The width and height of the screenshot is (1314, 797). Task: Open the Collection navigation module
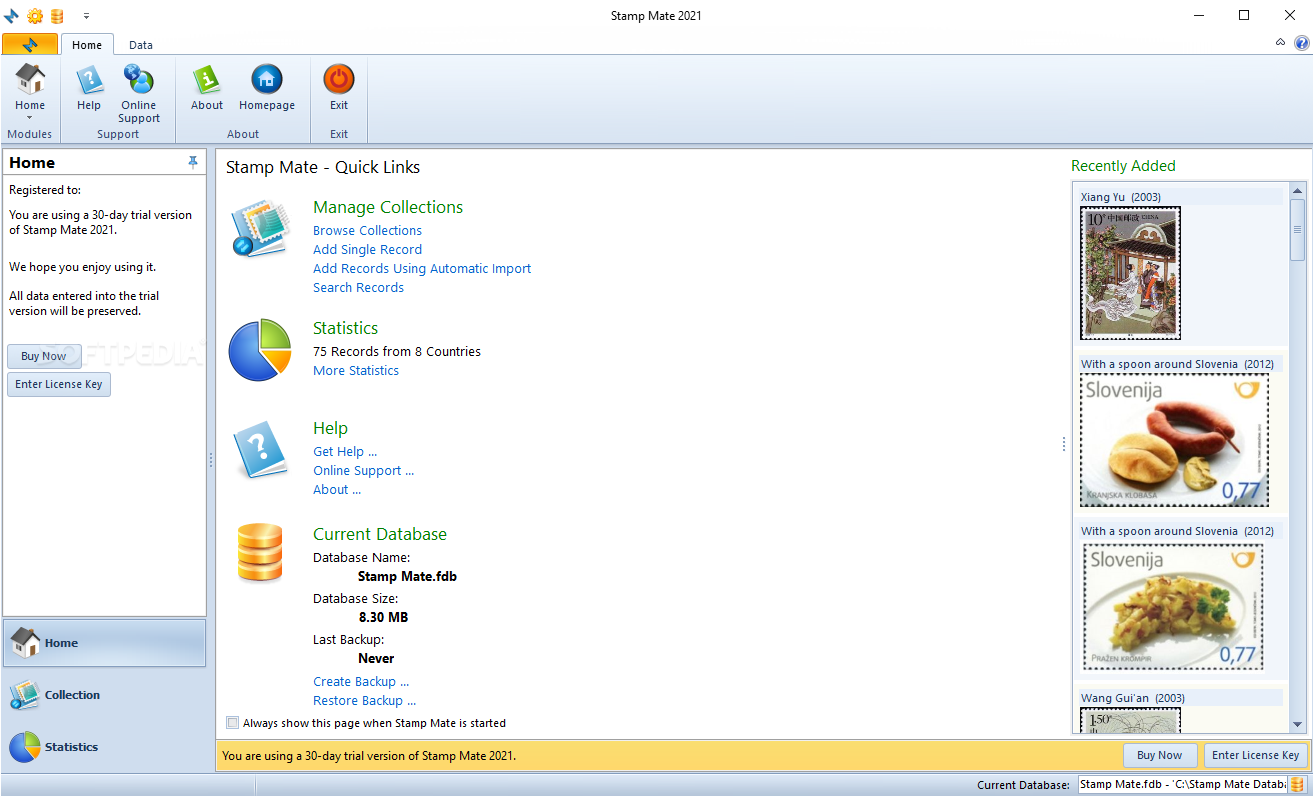coord(105,695)
